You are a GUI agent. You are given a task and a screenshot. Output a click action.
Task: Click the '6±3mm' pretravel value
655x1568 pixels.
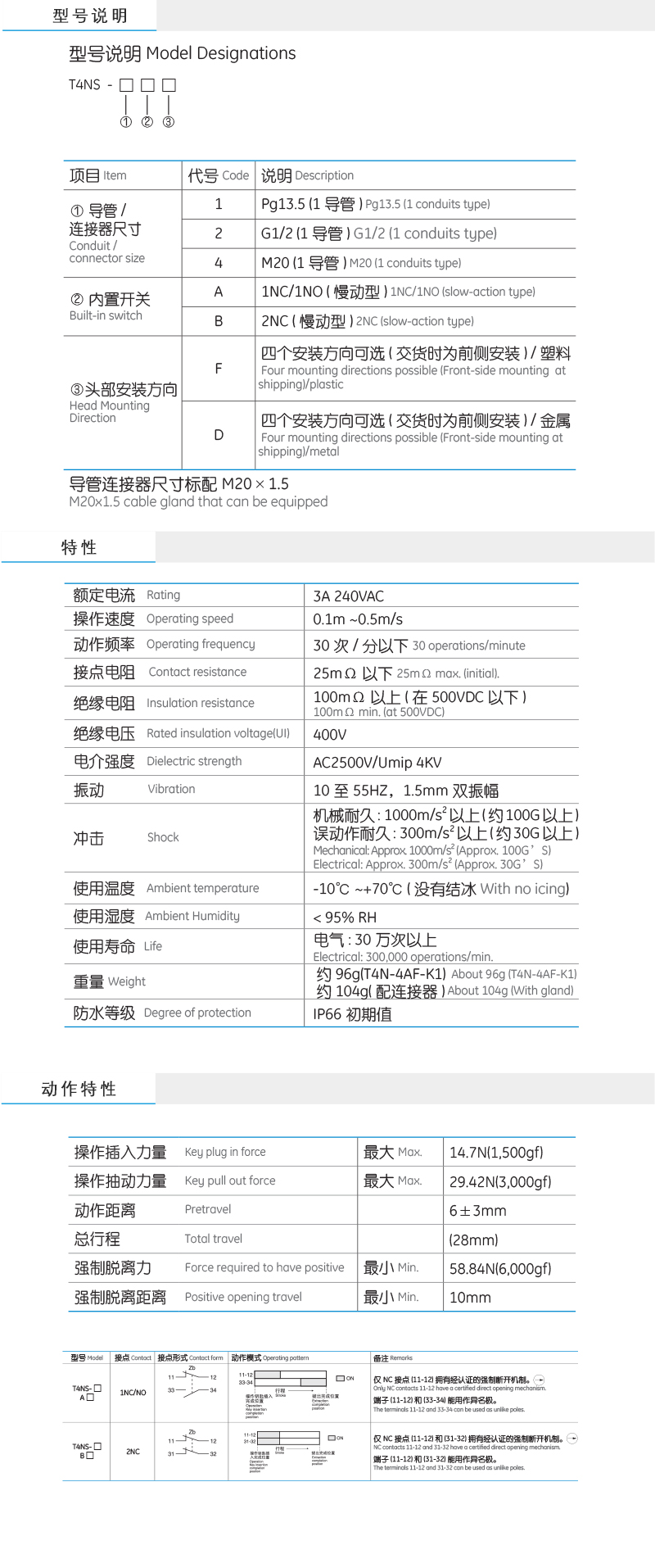pos(477,1211)
